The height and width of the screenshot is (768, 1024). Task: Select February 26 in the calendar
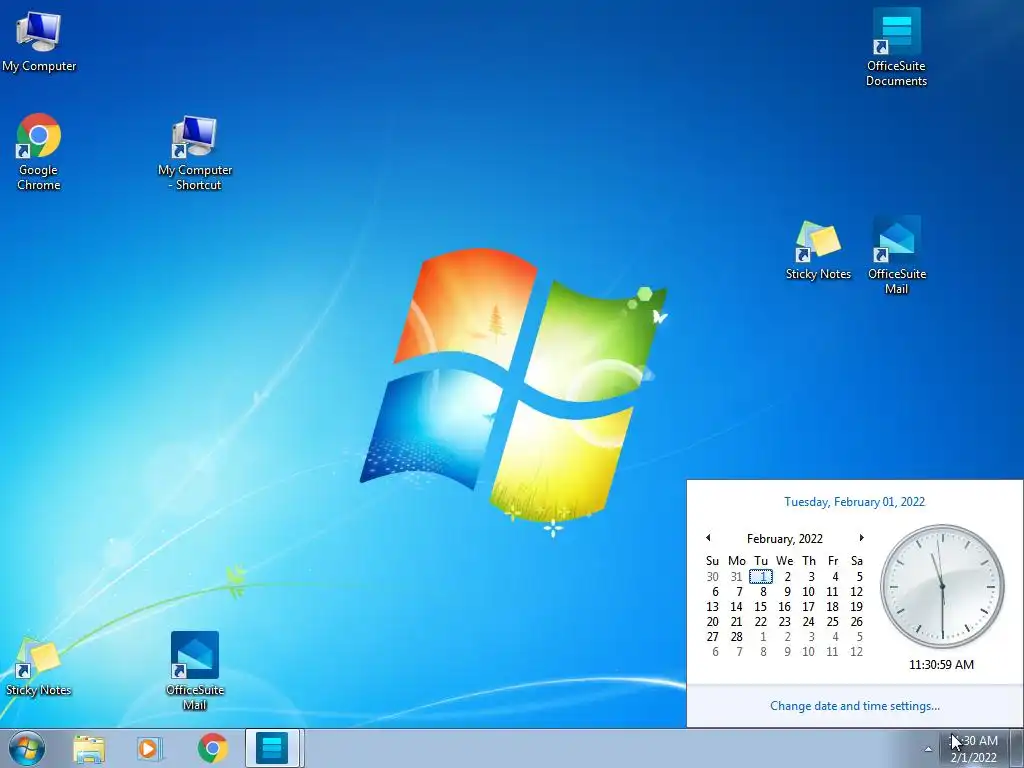click(x=857, y=622)
